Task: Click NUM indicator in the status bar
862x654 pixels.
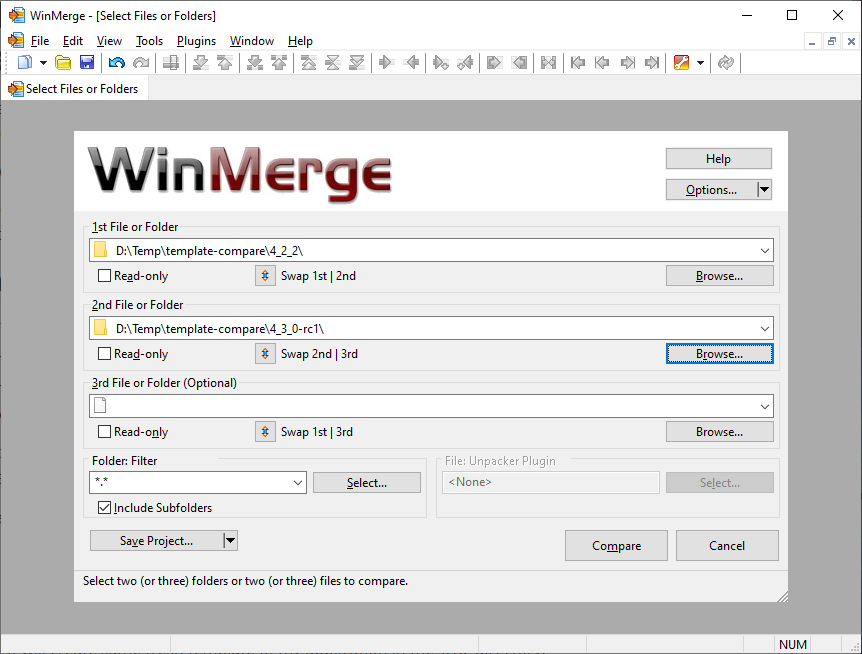Action: pos(792,644)
